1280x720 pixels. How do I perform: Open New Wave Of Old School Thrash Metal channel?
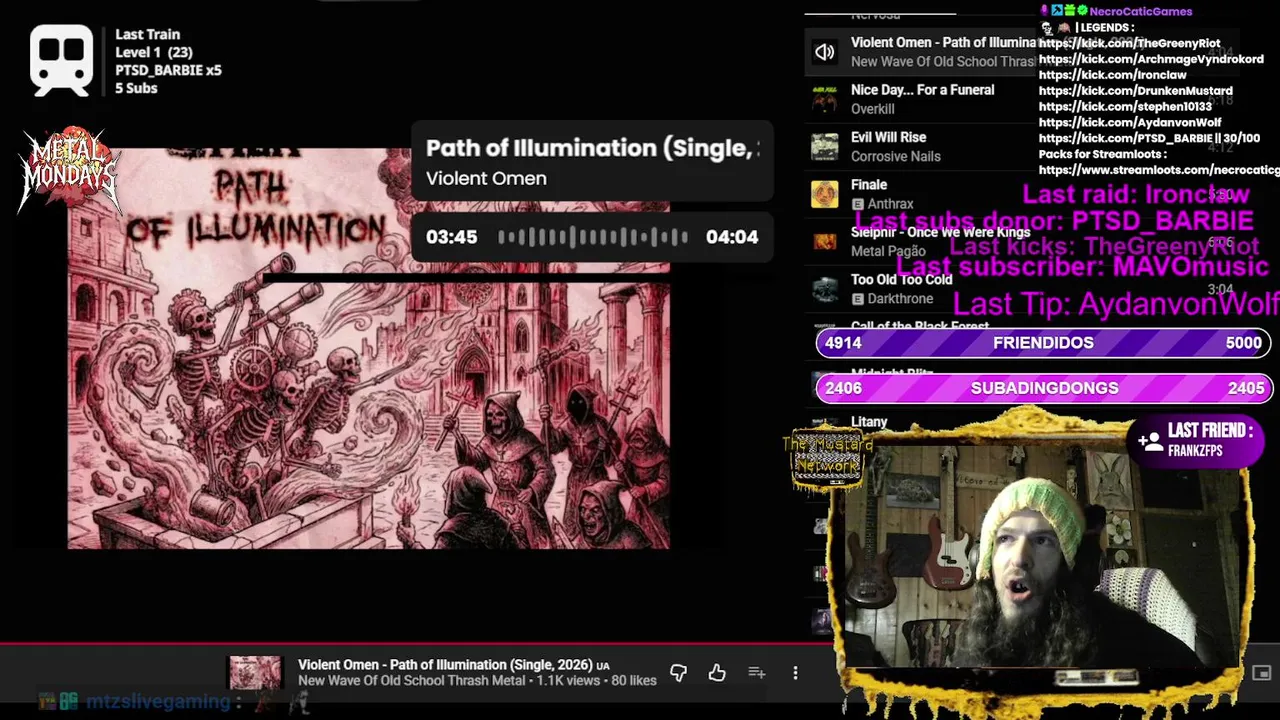[x=411, y=681]
